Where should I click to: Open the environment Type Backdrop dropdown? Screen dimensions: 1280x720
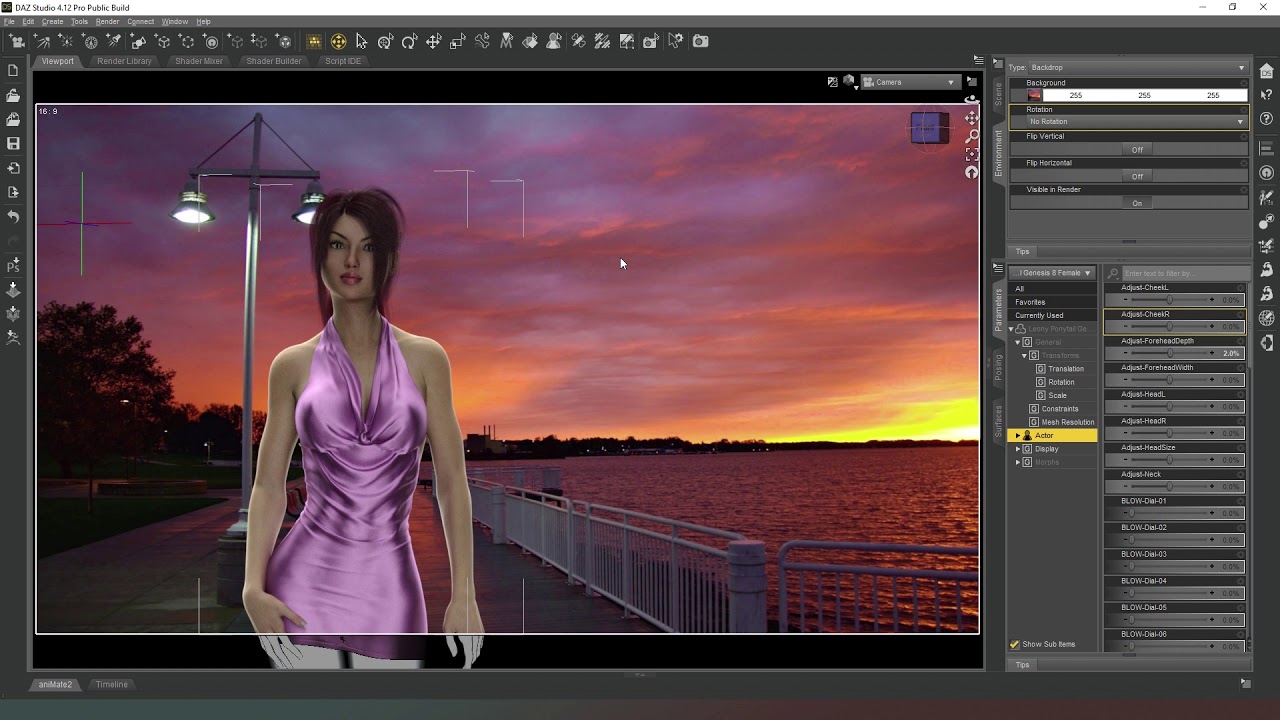(x=1137, y=67)
